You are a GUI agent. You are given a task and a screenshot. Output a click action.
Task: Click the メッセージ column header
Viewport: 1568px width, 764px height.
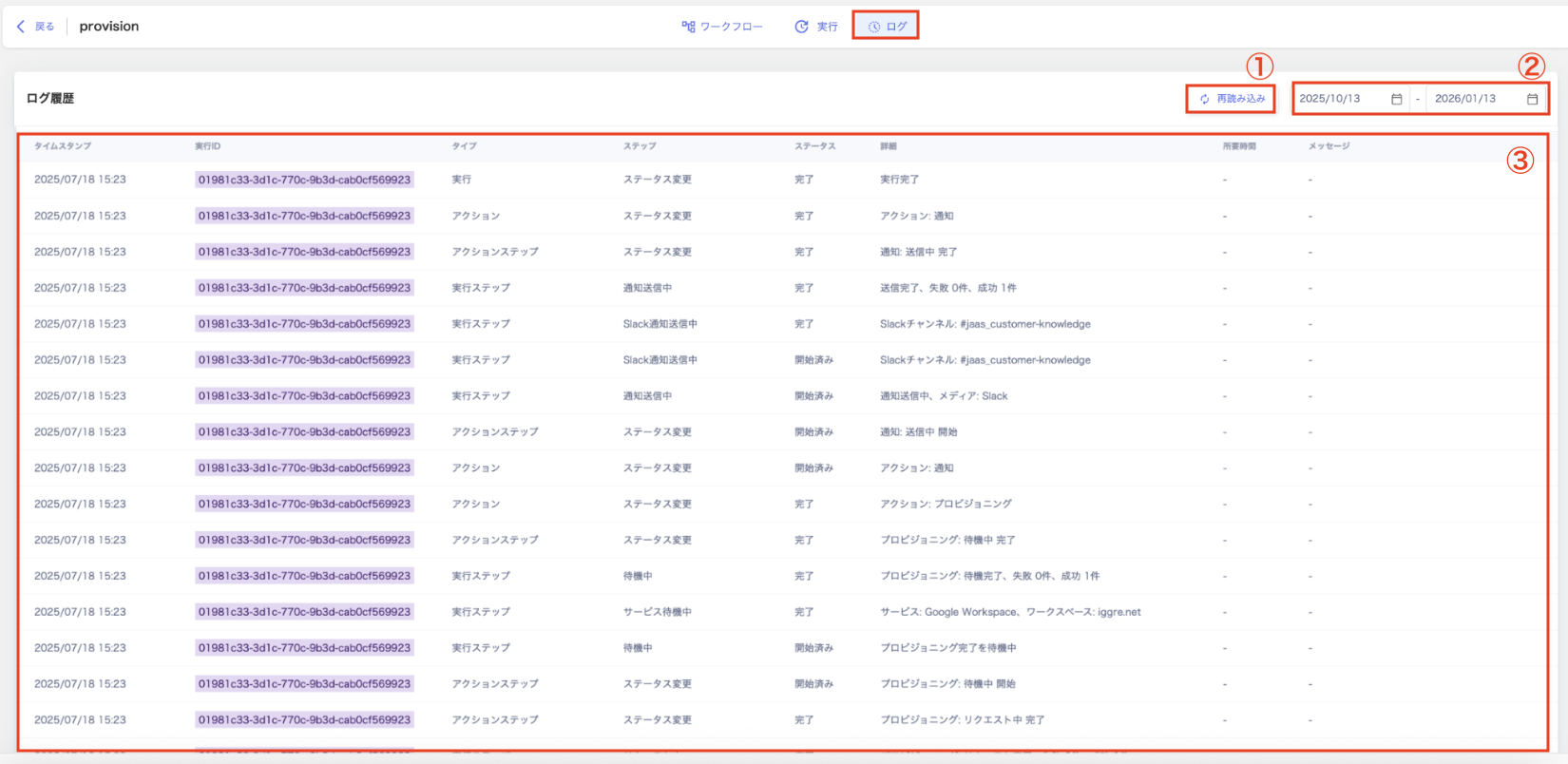point(1329,146)
